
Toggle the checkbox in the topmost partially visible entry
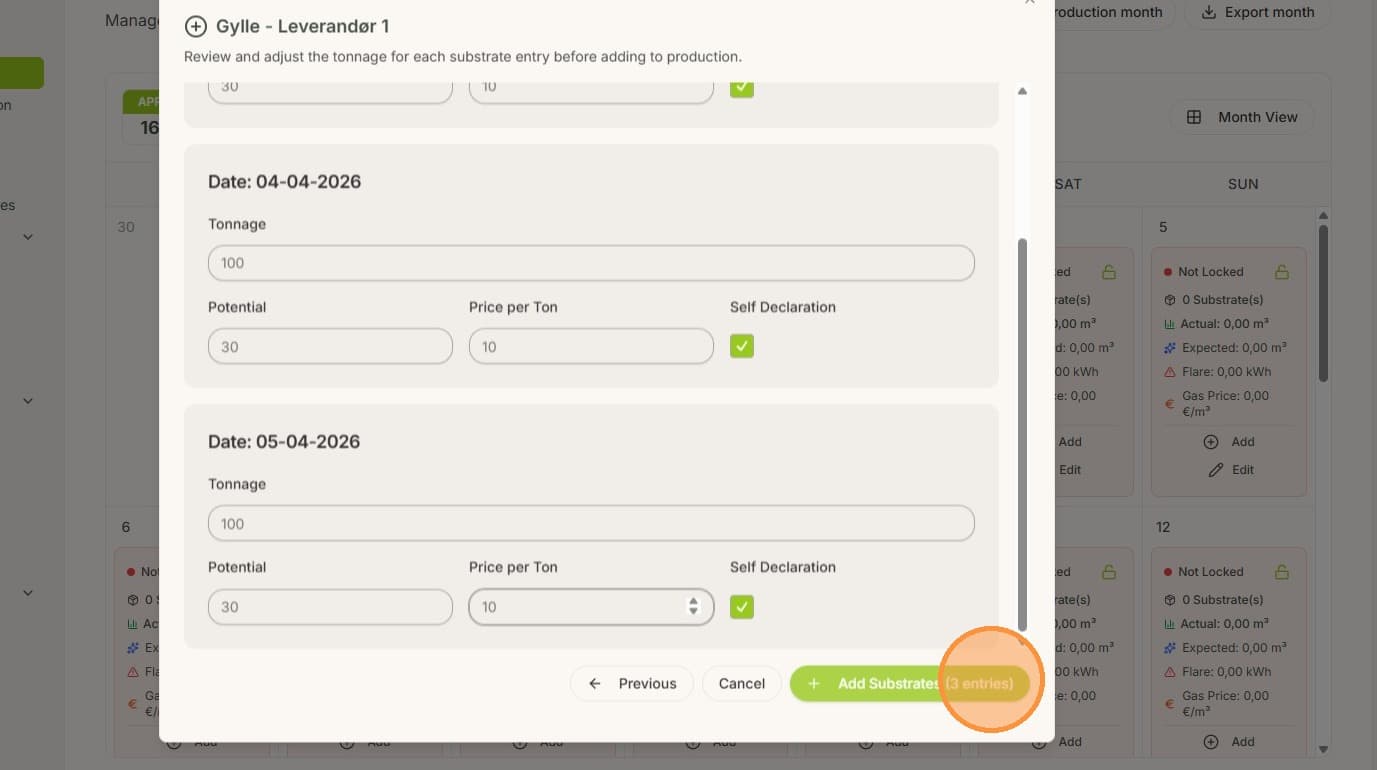click(742, 88)
